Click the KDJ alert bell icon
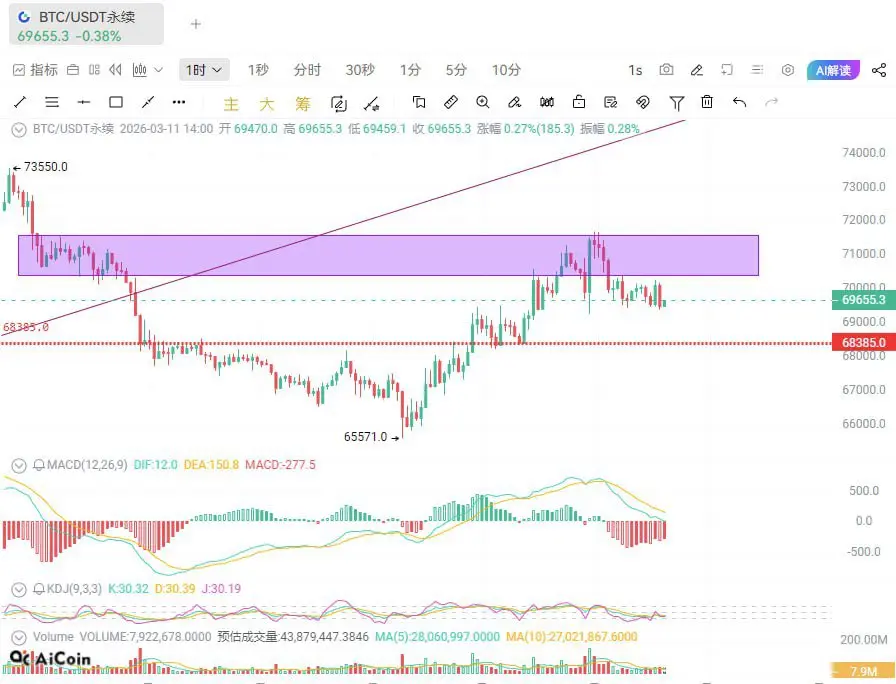This screenshot has width=896, height=684. click(39, 589)
